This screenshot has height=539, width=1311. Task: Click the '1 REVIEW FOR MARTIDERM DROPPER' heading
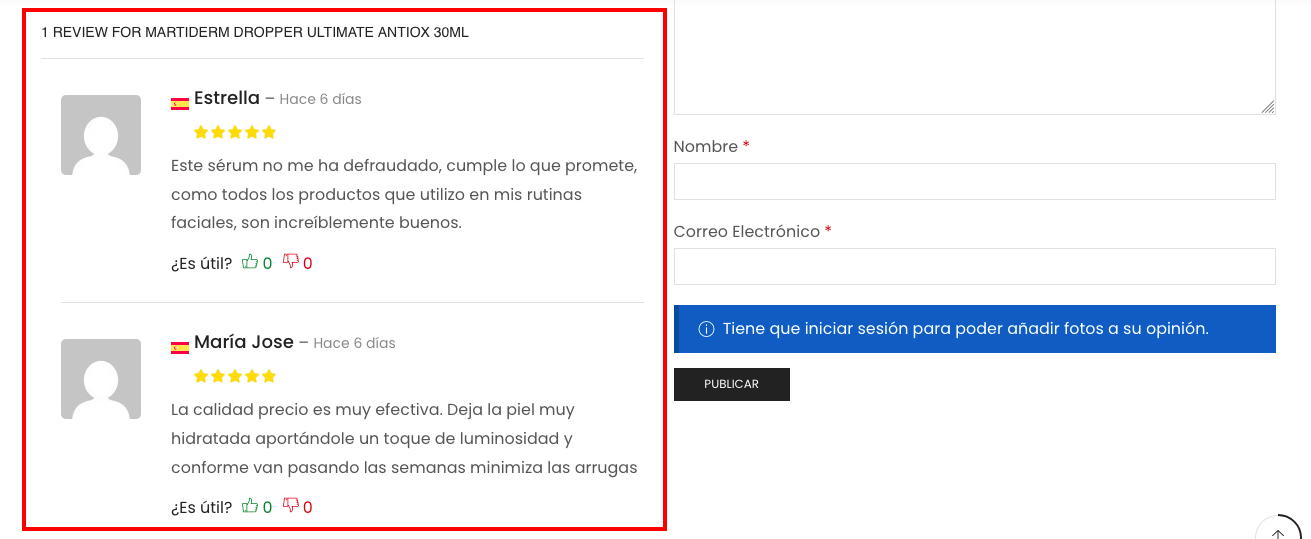click(x=255, y=32)
